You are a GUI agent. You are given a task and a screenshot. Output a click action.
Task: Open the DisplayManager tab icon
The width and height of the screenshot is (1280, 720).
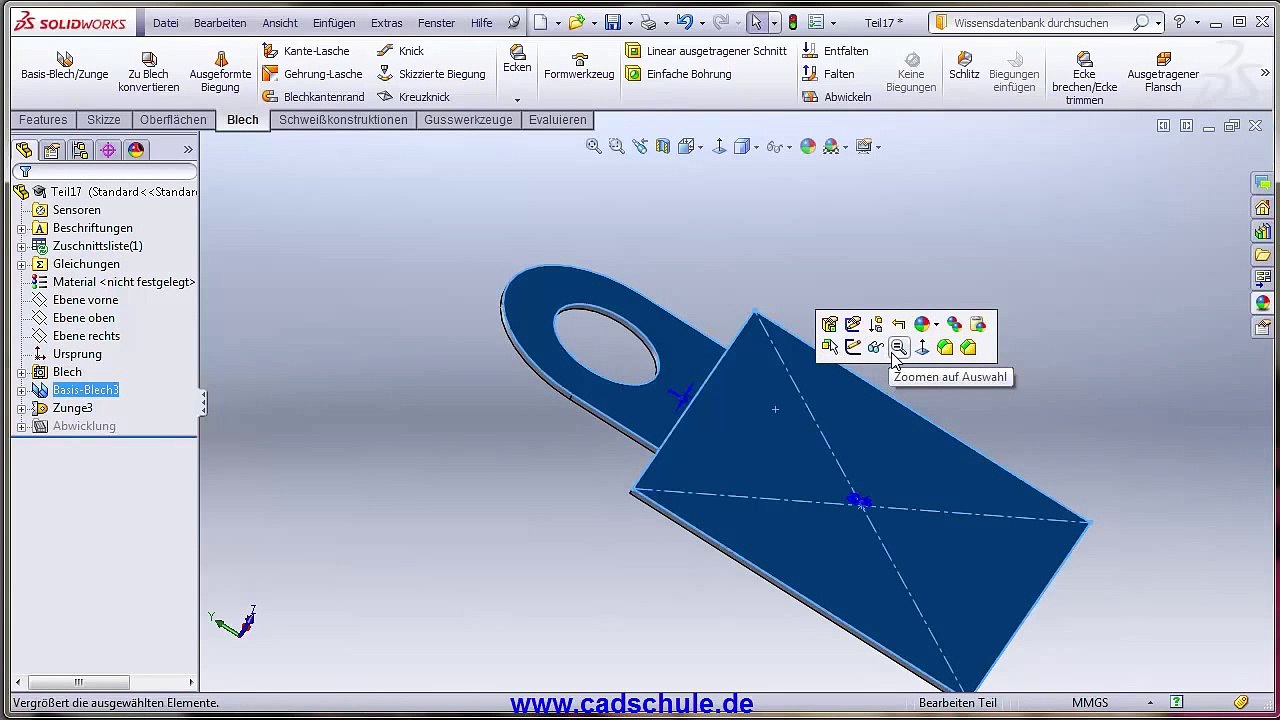click(x=136, y=150)
